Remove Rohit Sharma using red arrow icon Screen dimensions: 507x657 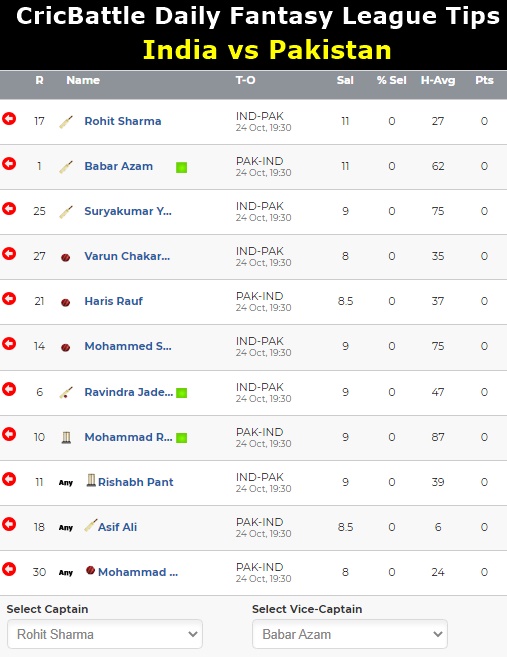[x=9, y=119]
